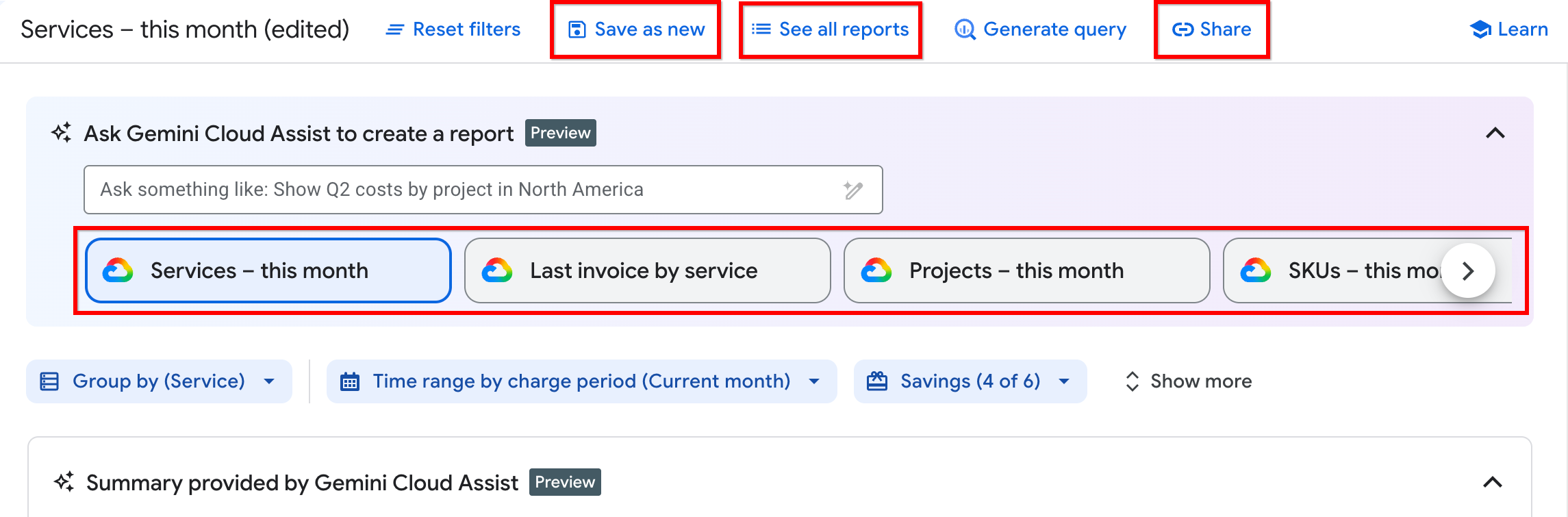Click the sparkle icon beside Summary heading
This screenshot has width=1568, height=517.
click(x=64, y=482)
